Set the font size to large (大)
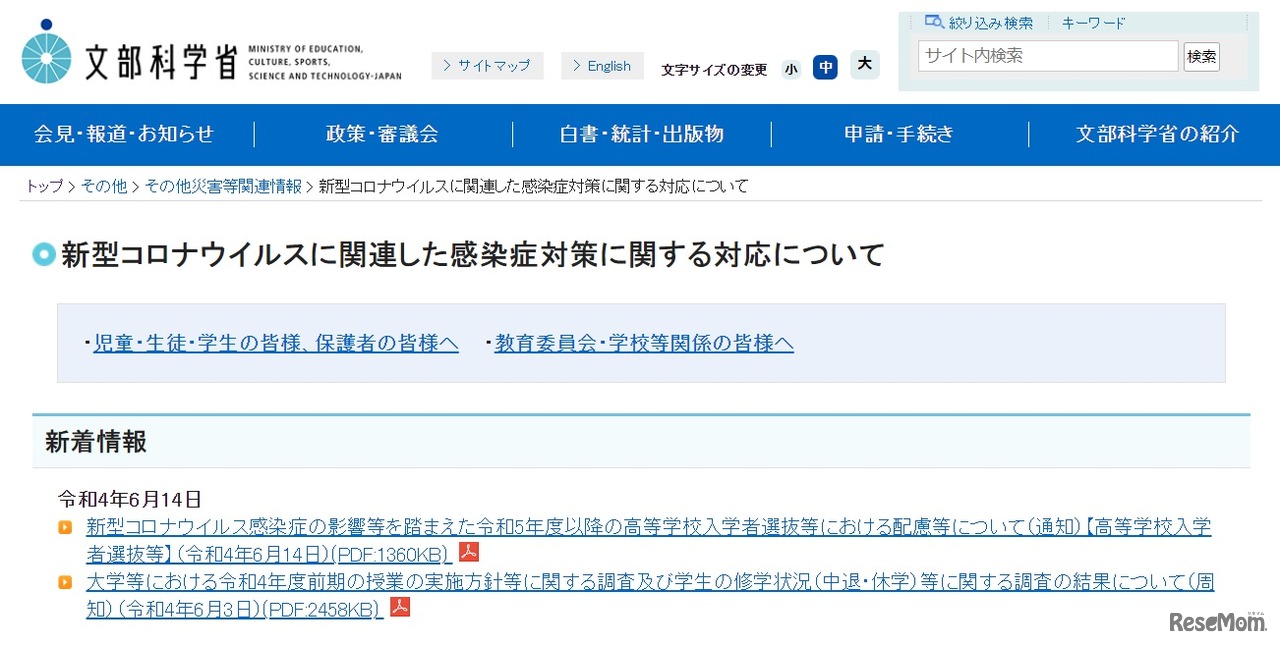This screenshot has width=1280, height=645. (x=865, y=65)
